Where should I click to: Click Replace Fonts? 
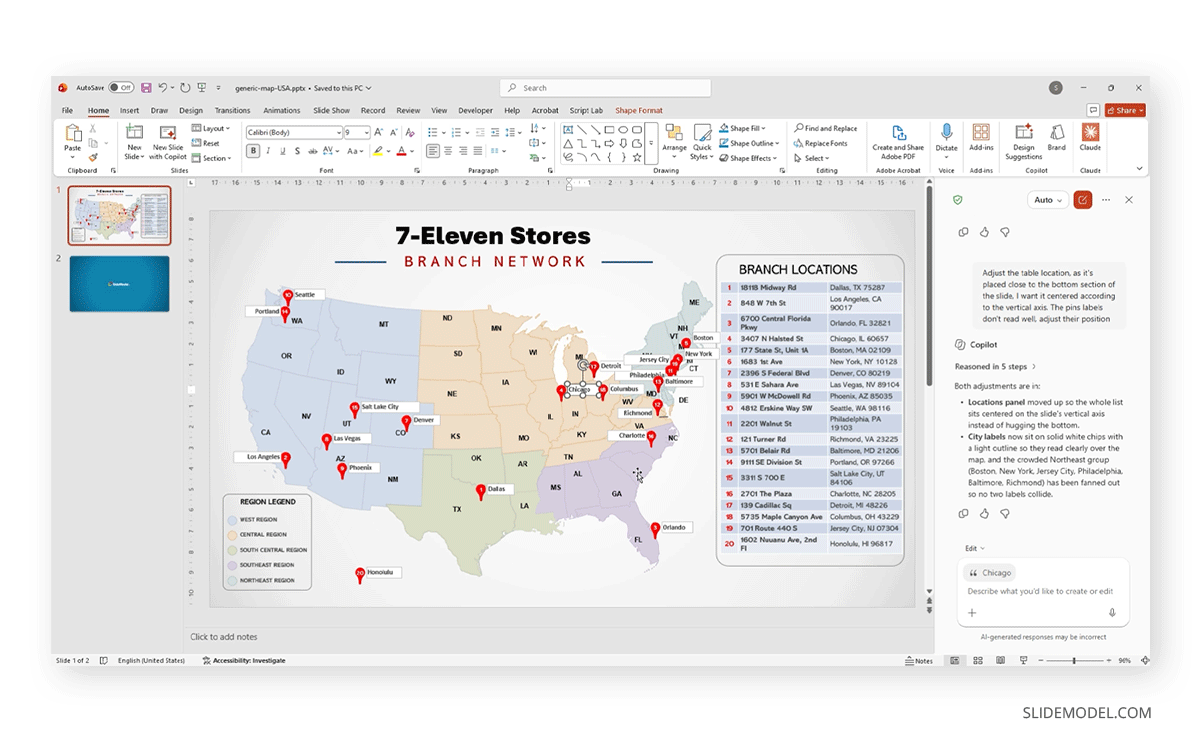point(821,143)
